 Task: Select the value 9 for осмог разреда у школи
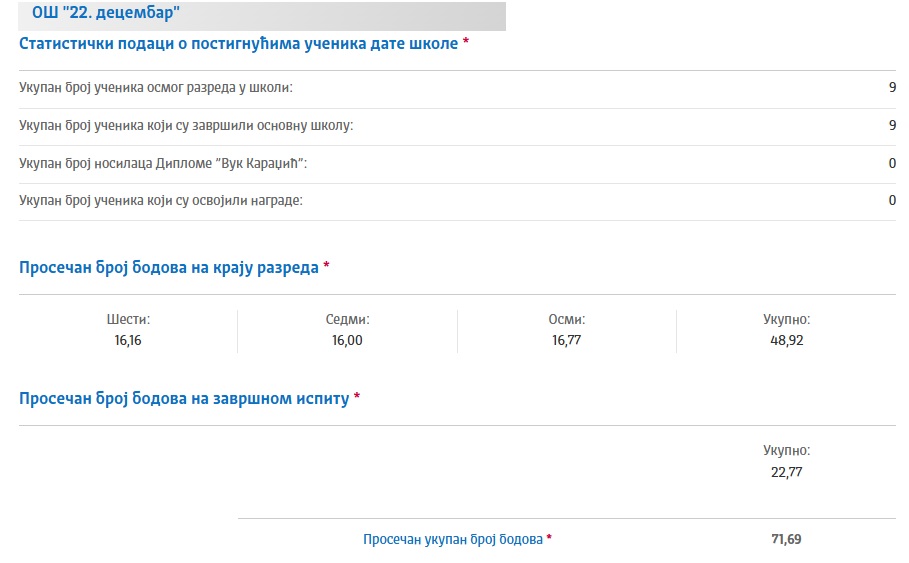(892, 88)
